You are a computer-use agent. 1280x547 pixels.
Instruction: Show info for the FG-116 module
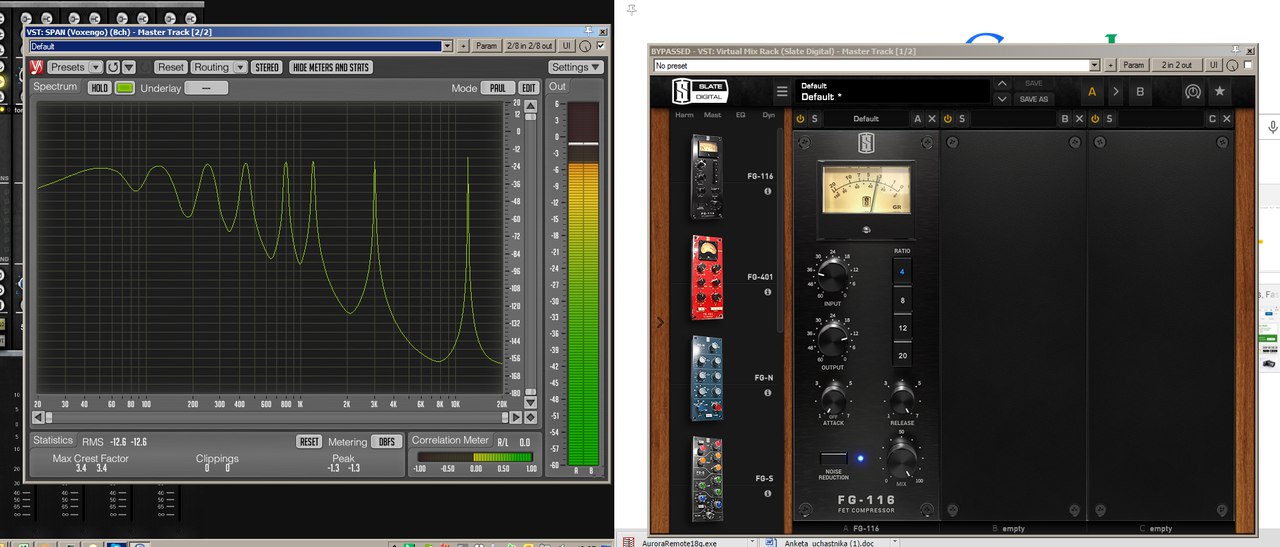[768, 191]
